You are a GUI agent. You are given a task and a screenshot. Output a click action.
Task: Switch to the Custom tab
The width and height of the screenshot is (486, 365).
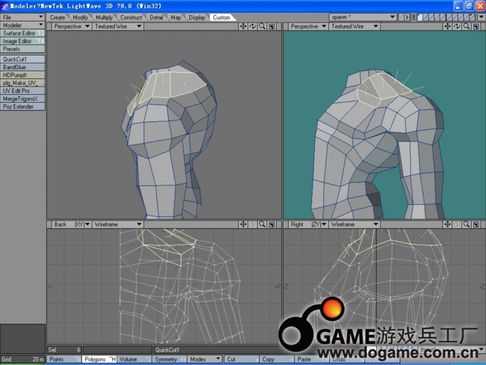(x=221, y=17)
